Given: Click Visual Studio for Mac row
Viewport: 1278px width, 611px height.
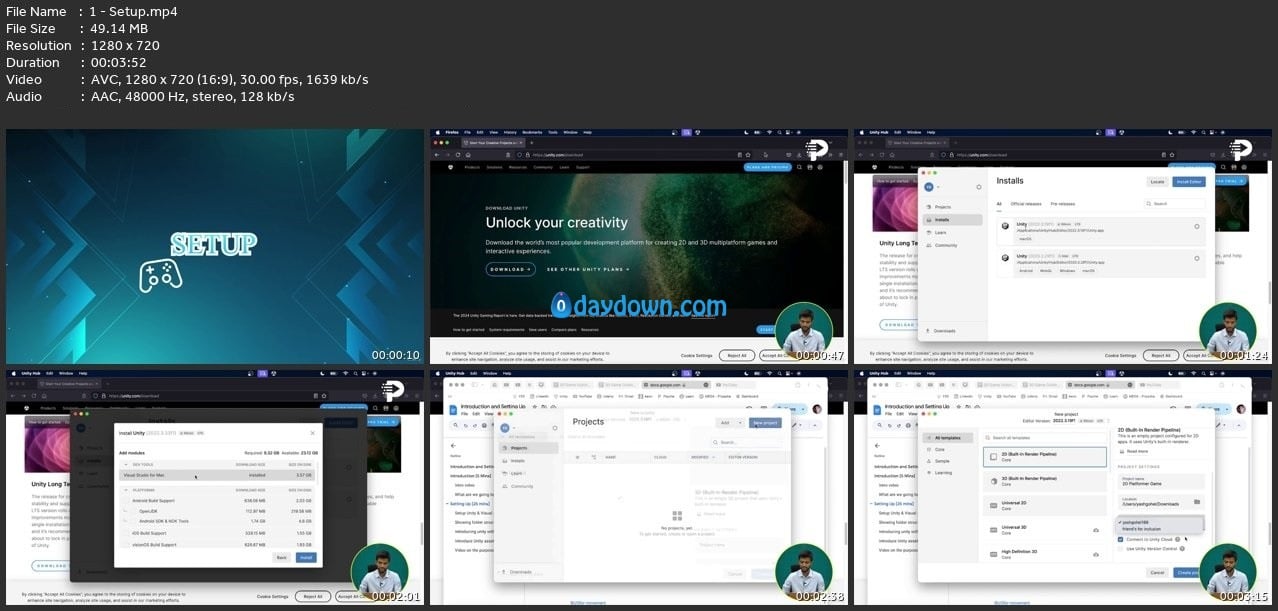Looking at the screenshot, I should pyautogui.click(x=217, y=475).
